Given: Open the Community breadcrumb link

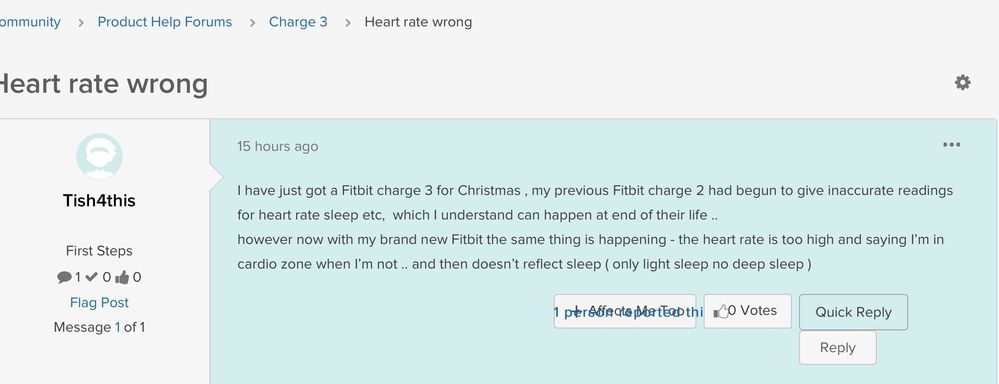Looking at the screenshot, I should [30, 22].
